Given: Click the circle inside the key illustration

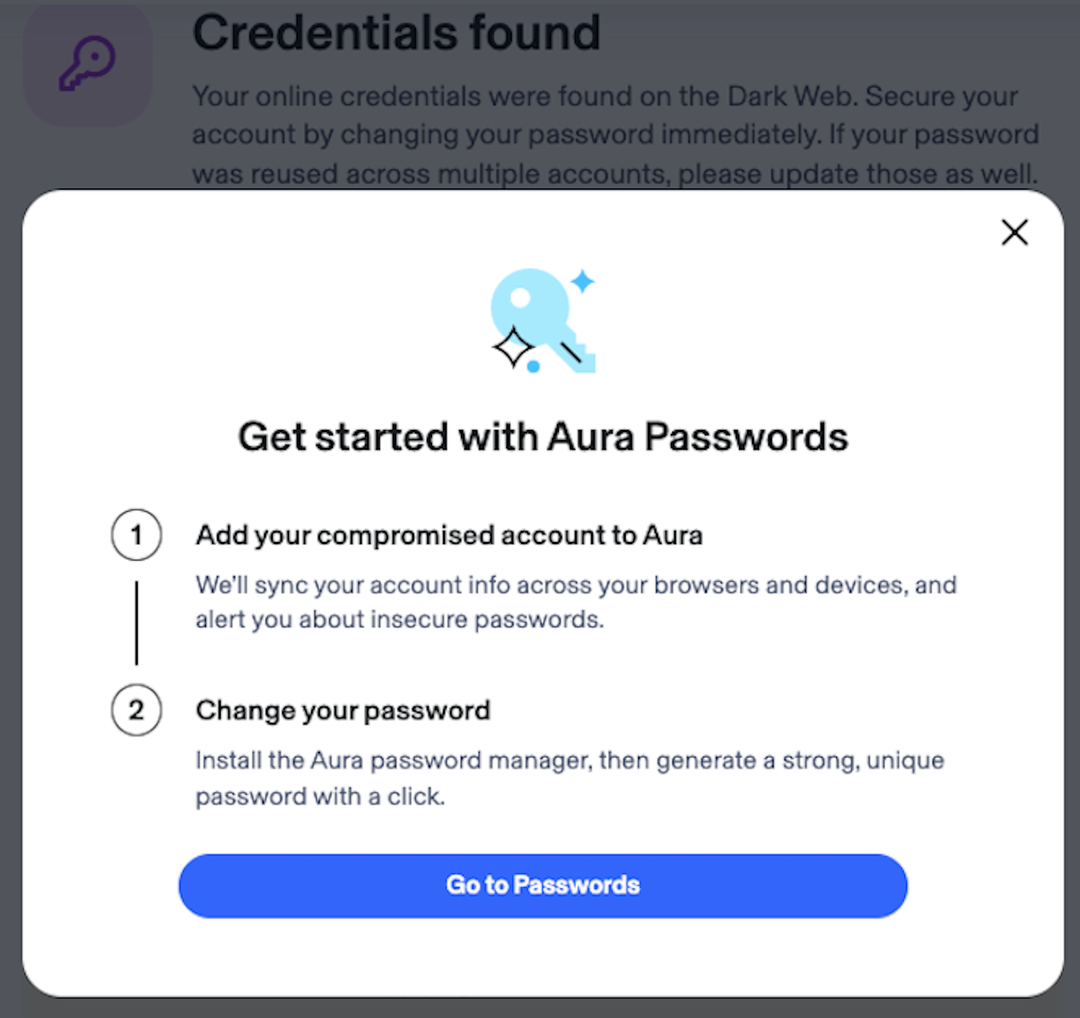Looking at the screenshot, I should click(519, 299).
